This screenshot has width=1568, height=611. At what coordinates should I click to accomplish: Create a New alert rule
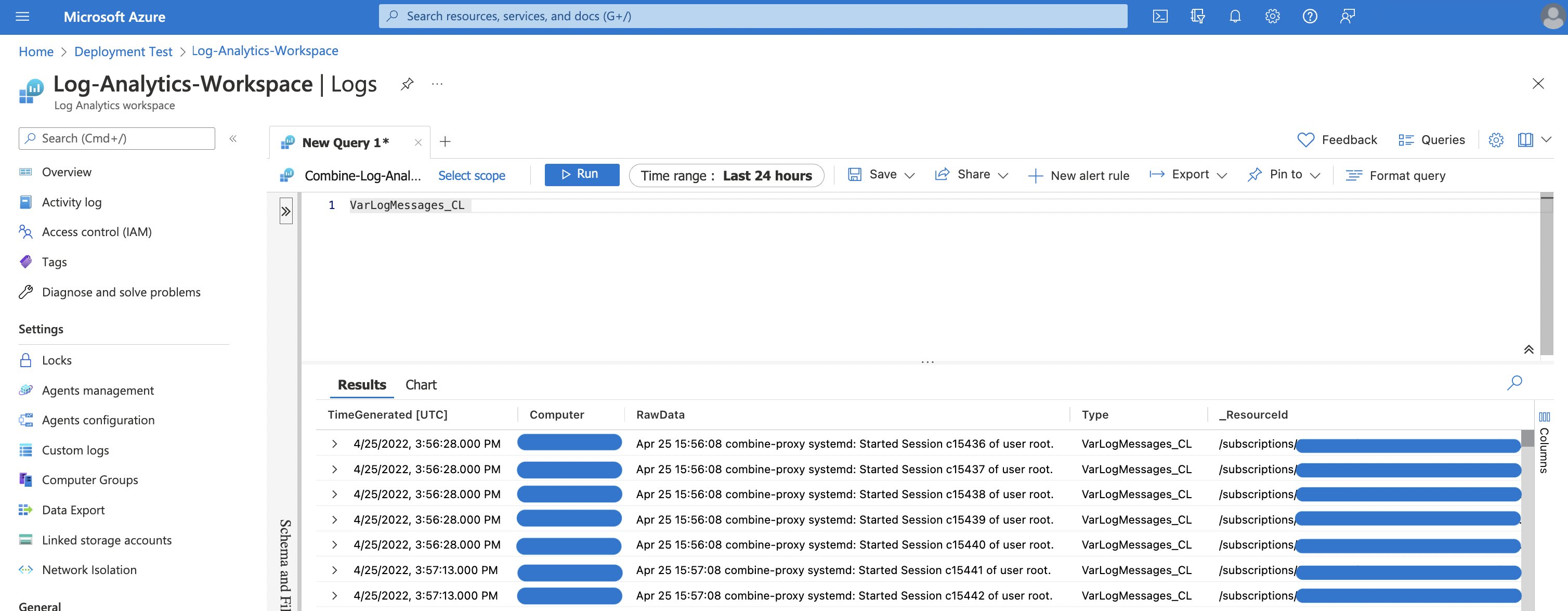click(1078, 176)
